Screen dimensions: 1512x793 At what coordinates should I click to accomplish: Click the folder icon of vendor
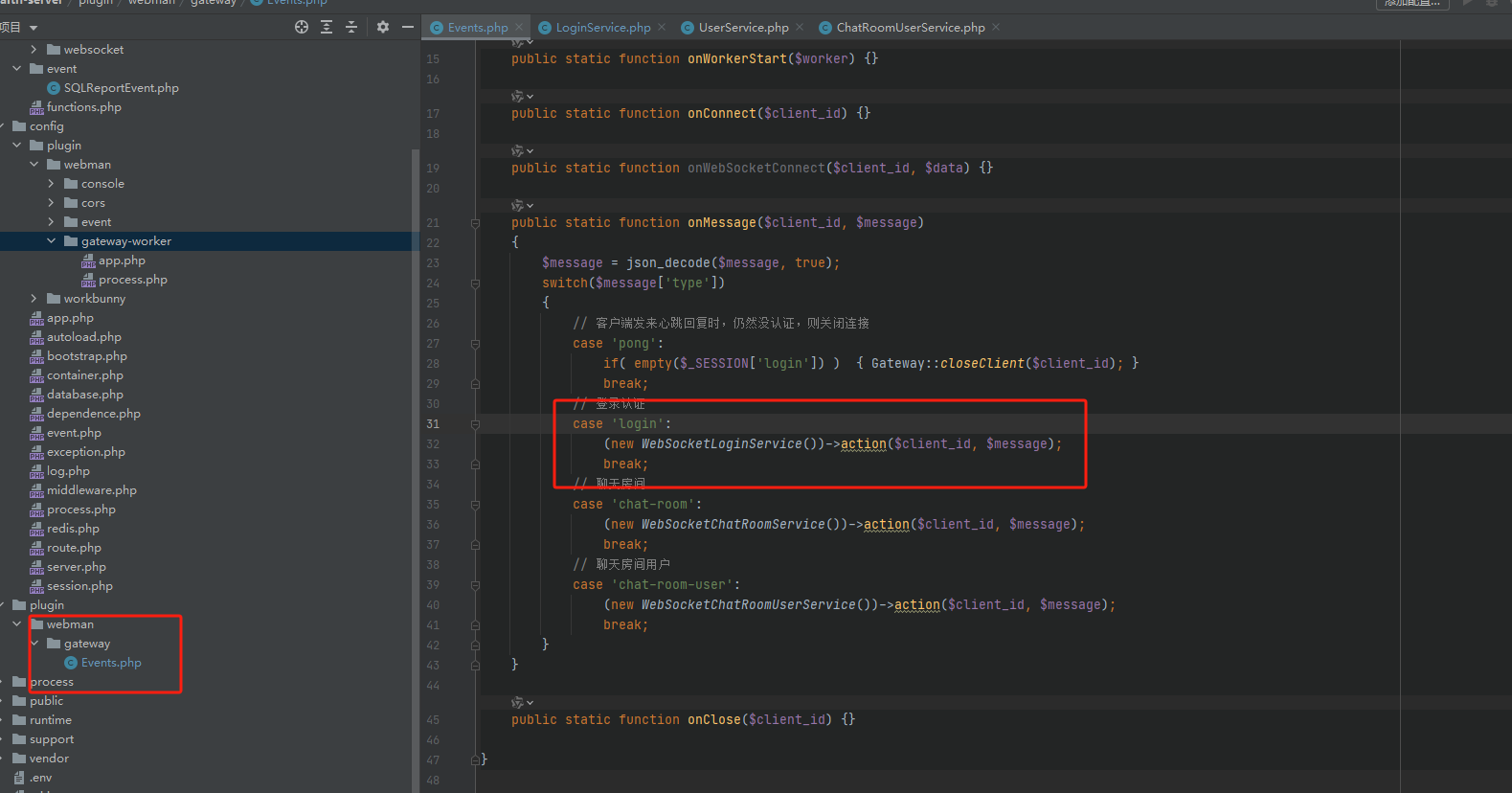(19, 759)
